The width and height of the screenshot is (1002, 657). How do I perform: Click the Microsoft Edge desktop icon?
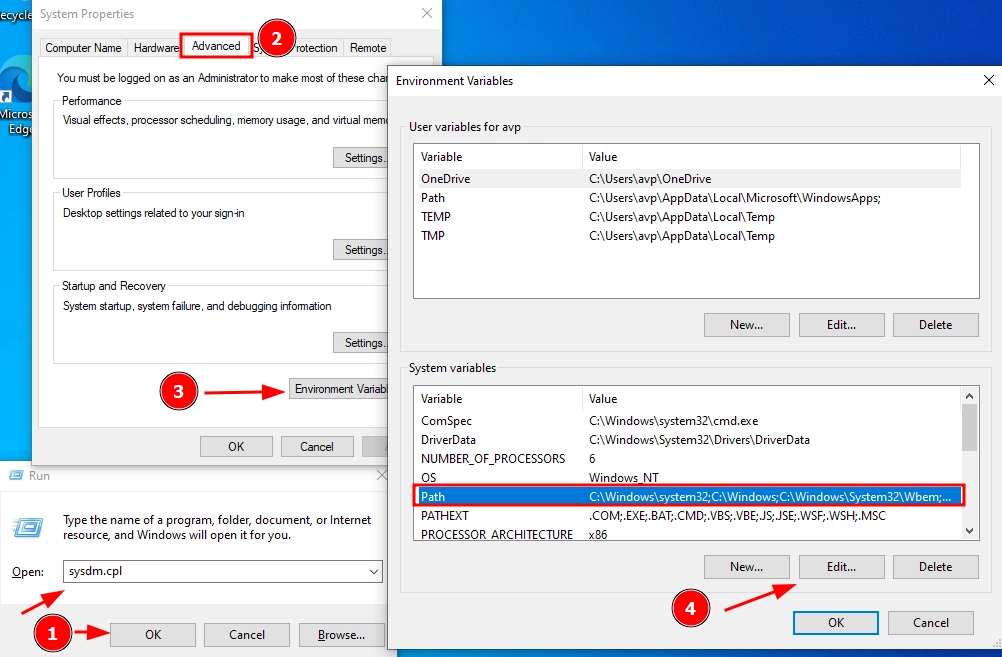[x=18, y=95]
